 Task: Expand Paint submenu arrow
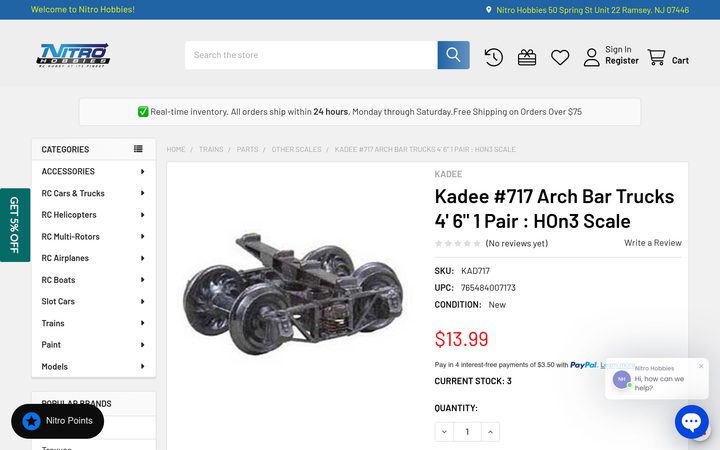142,345
